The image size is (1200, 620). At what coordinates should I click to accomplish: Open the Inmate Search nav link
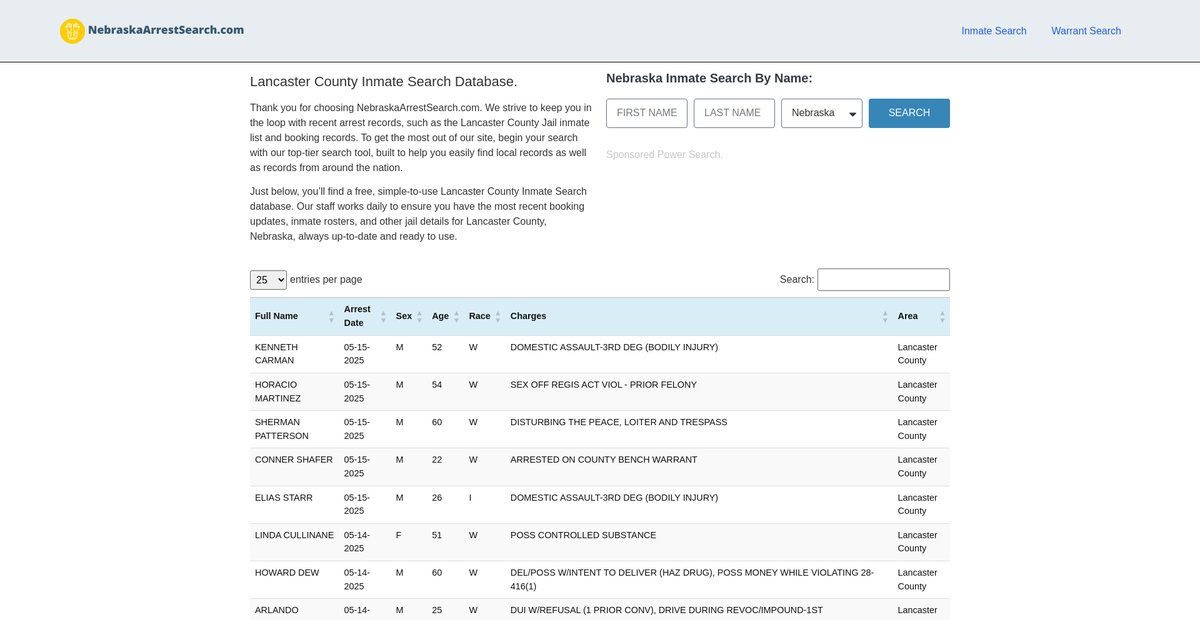tap(993, 31)
